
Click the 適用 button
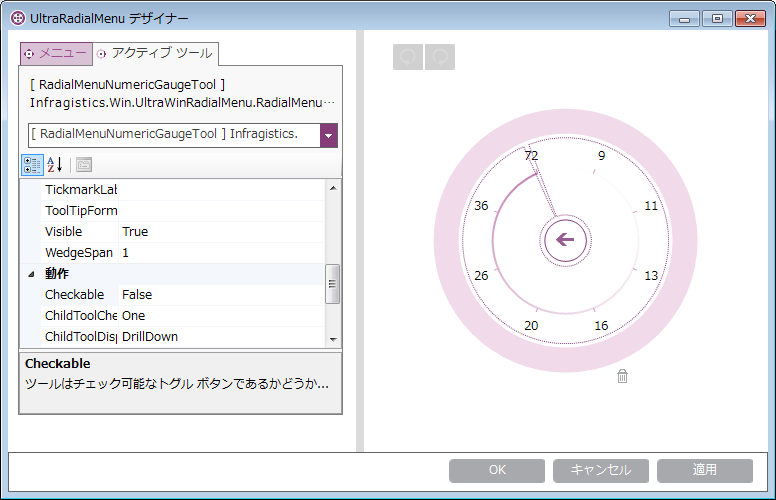click(x=705, y=470)
